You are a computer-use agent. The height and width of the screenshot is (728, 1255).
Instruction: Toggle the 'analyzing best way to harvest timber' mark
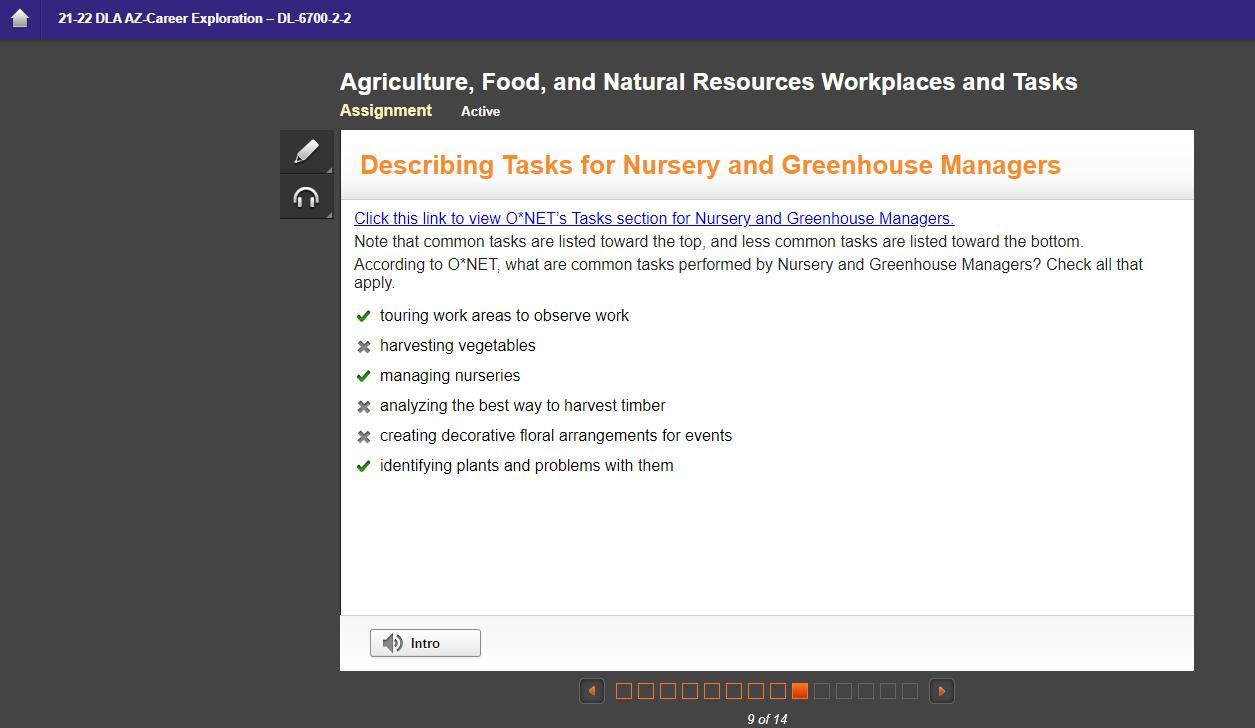(364, 406)
